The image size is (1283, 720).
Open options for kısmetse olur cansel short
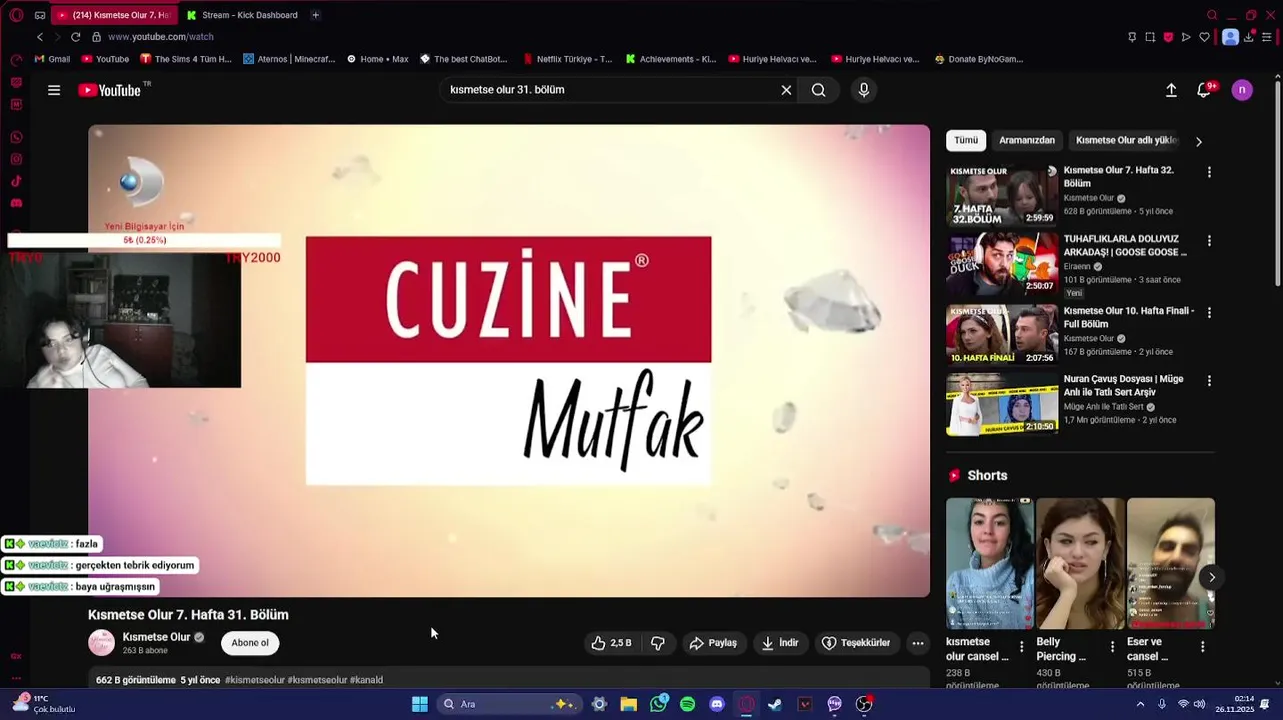pyautogui.click(x=1021, y=647)
